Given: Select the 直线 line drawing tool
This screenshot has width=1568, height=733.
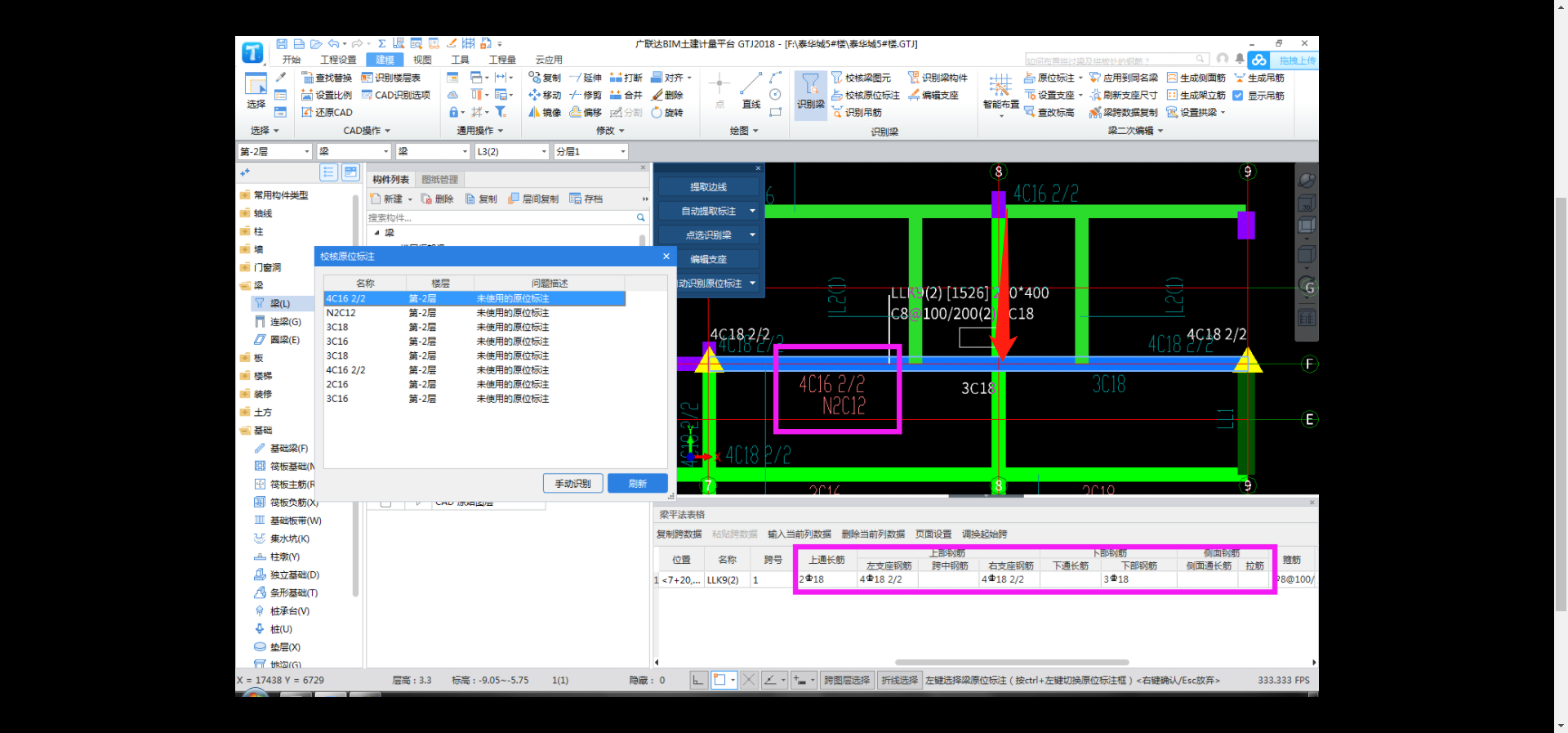Looking at the screenshot, I should coord(751,92).
